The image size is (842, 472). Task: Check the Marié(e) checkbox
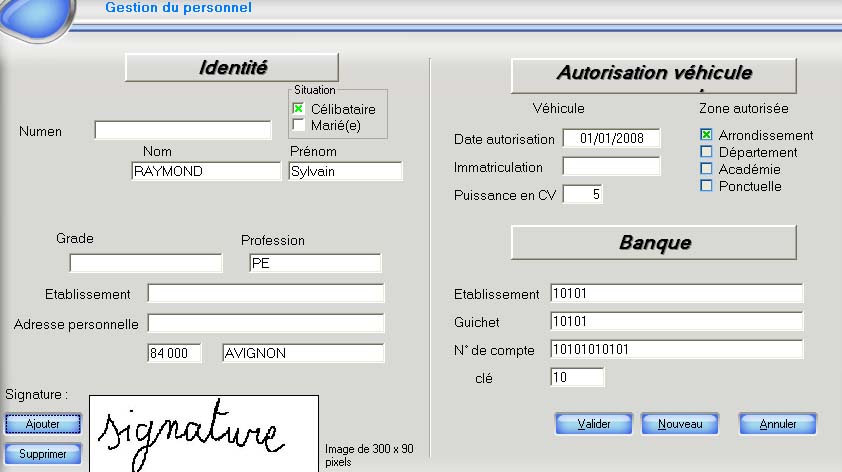298,125
